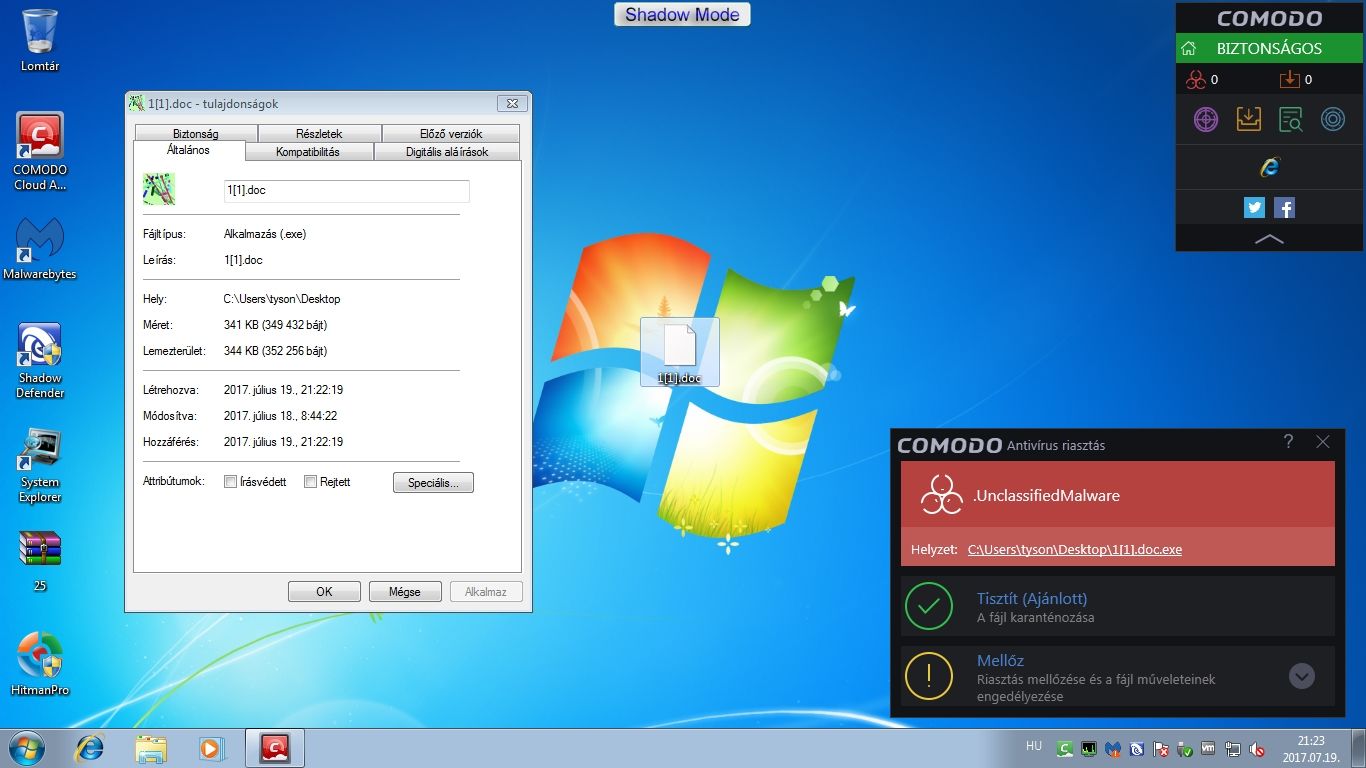
Task: Switch to the Biztonság tab
Action: [x=195, y=133]
